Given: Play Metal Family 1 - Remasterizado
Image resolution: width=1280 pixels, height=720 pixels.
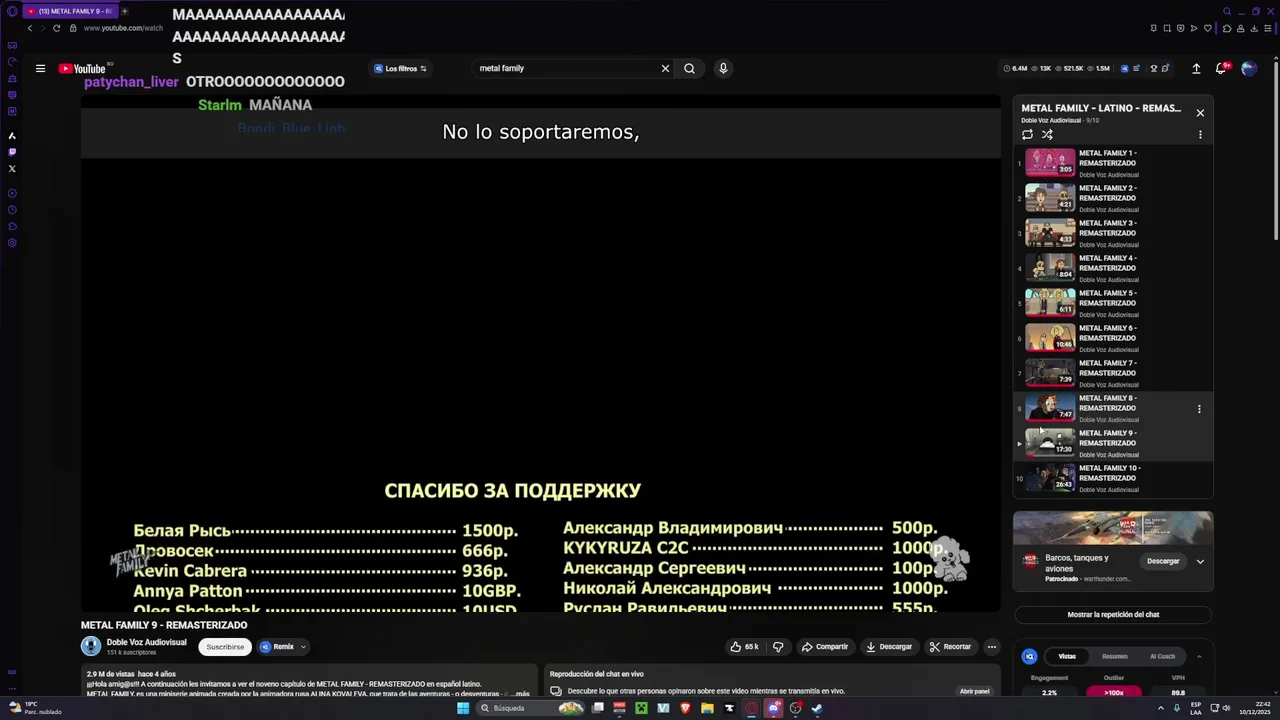Looking at the screenshot, I should pyautogui.click(x=1114, y=163).
